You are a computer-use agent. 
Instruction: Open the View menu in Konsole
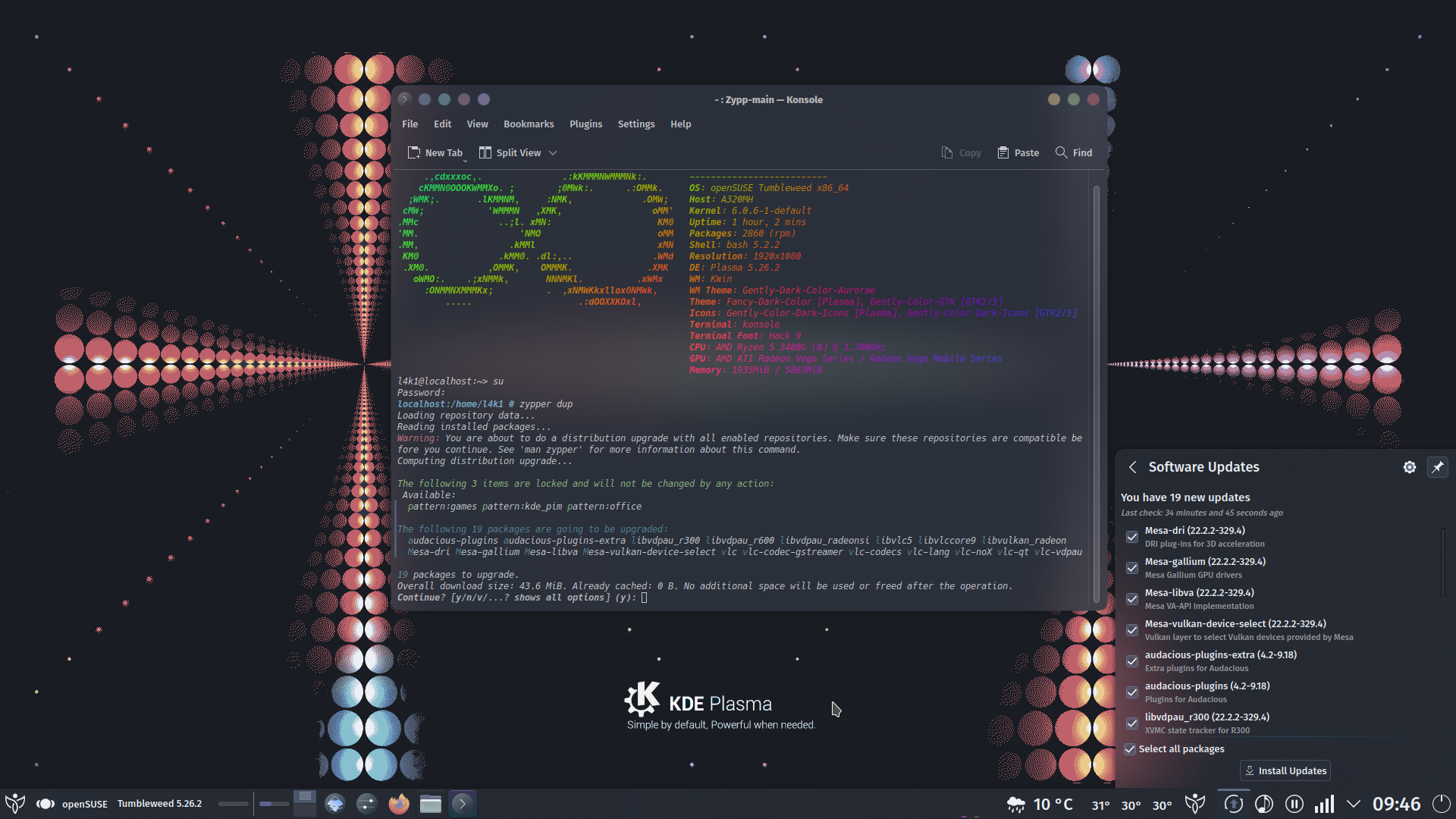point(477,124)
